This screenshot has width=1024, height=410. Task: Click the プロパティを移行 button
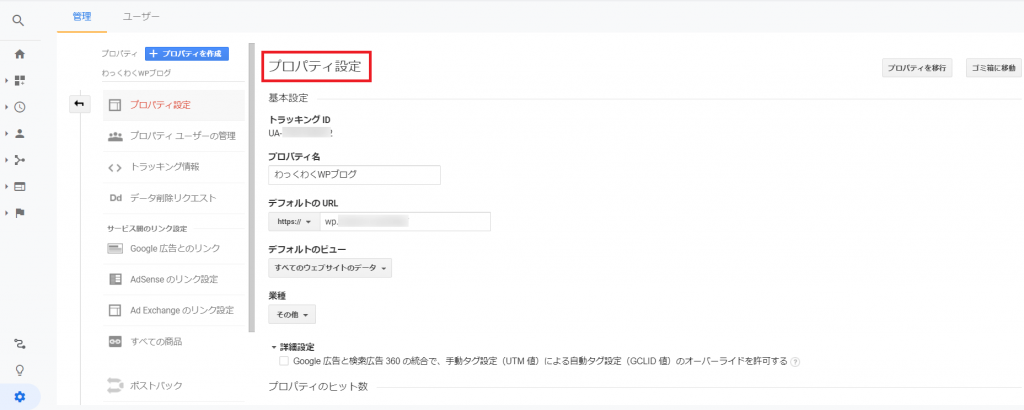(916, 68)
